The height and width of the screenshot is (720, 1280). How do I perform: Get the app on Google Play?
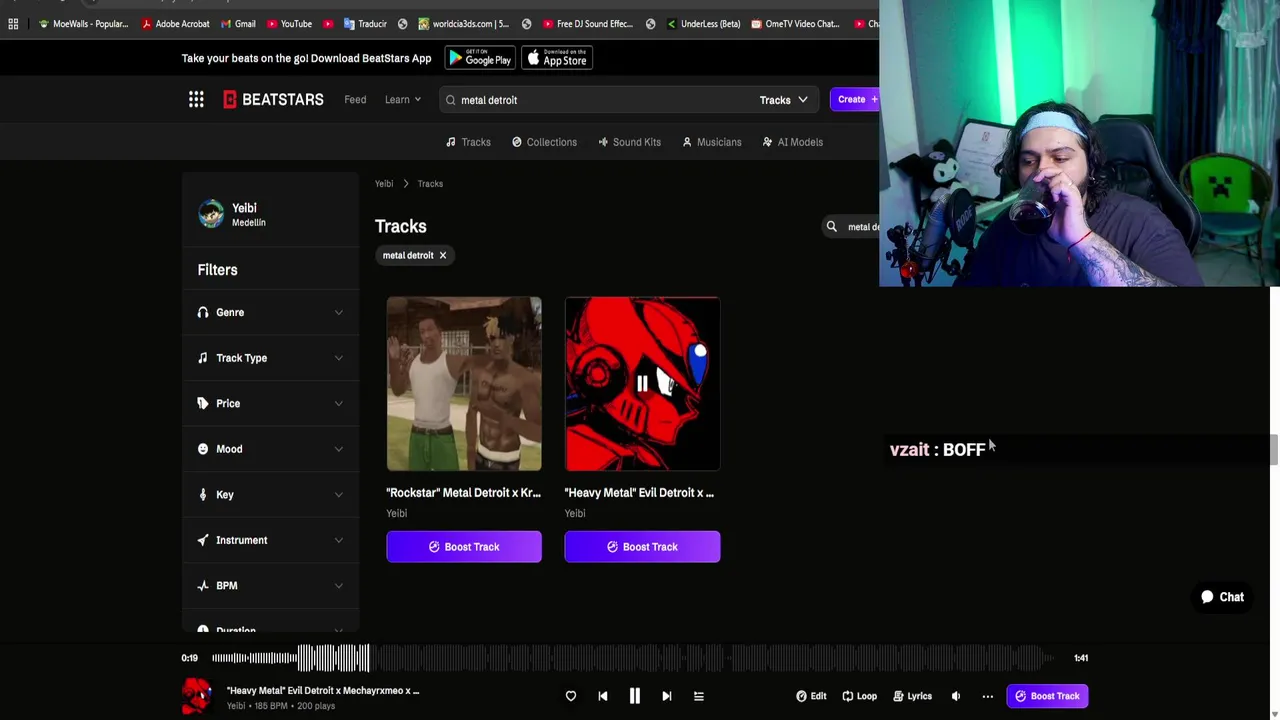click(x=479, y=59)
